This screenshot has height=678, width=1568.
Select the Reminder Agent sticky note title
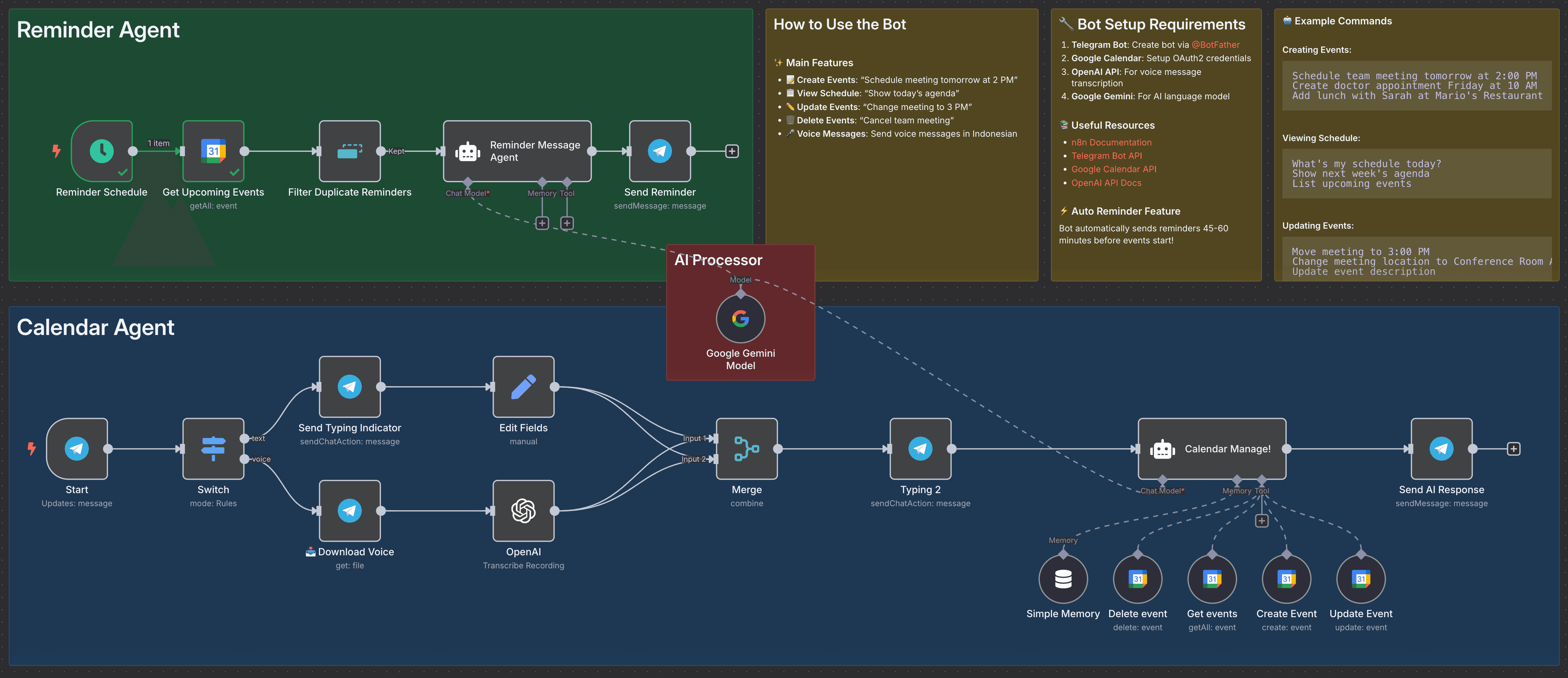pyautogui.click(x=98, y=30)
